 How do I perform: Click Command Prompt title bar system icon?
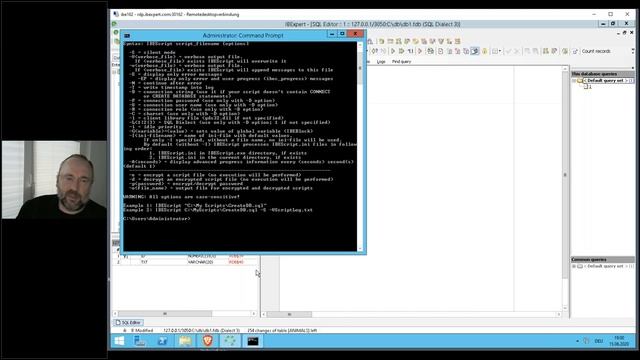click(x=127, y=36)
